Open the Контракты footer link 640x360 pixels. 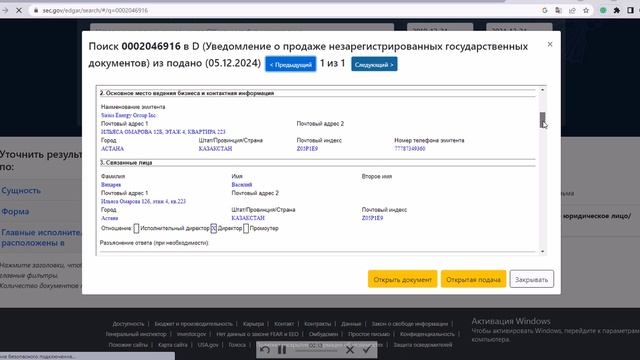(x=318, y=324)
